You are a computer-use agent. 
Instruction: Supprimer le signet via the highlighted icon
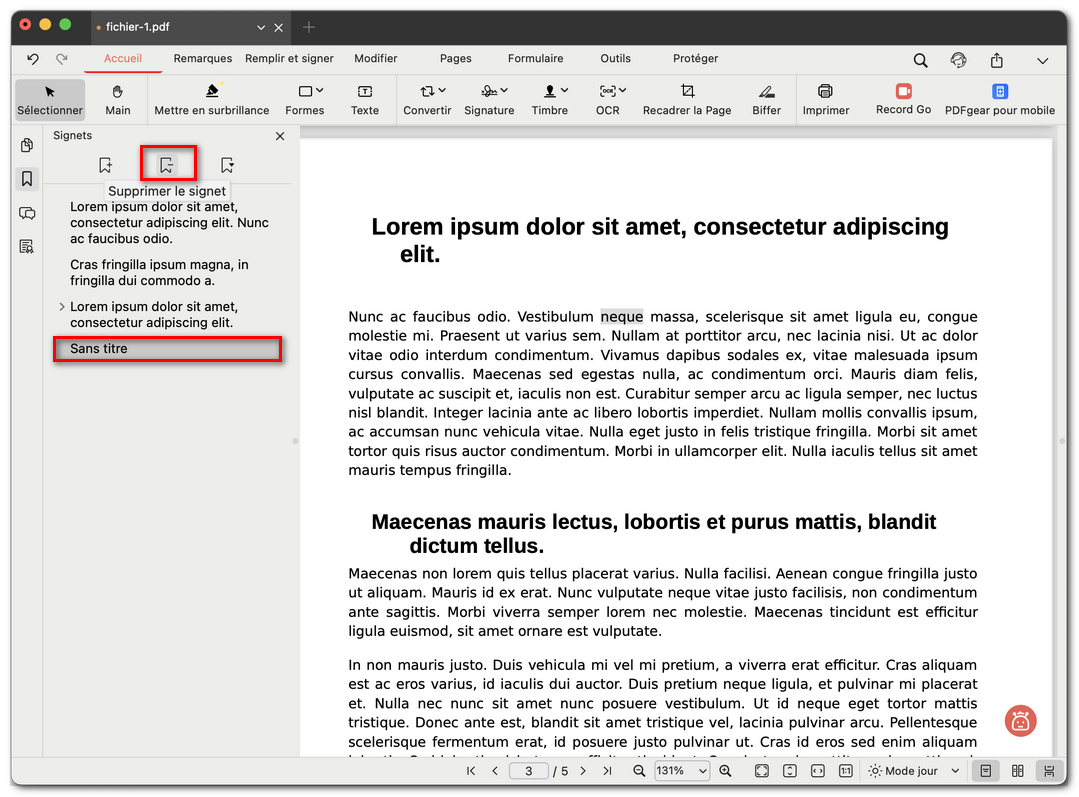168,162
